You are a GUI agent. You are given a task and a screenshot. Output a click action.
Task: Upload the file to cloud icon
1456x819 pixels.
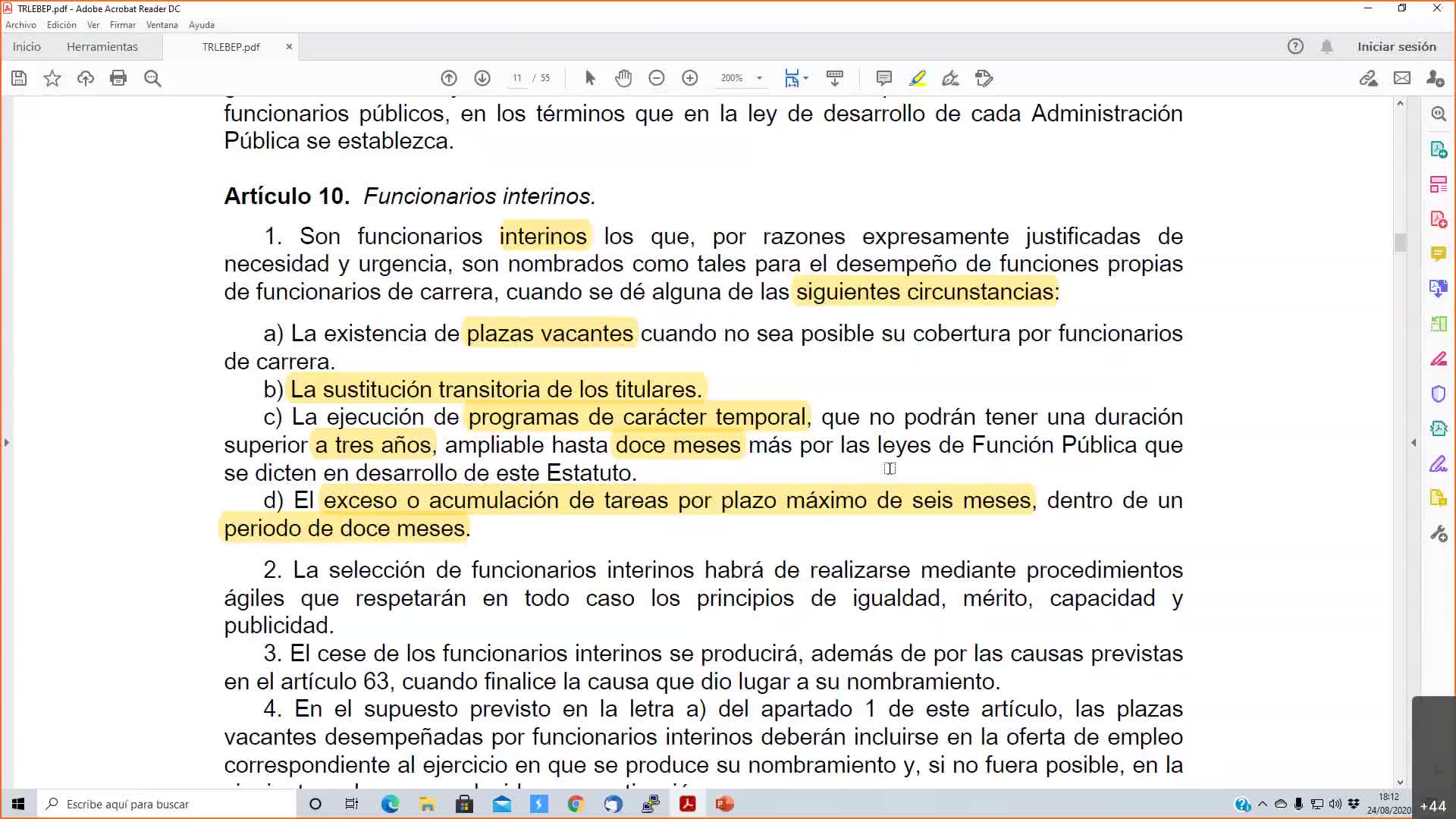pos(86,78)
